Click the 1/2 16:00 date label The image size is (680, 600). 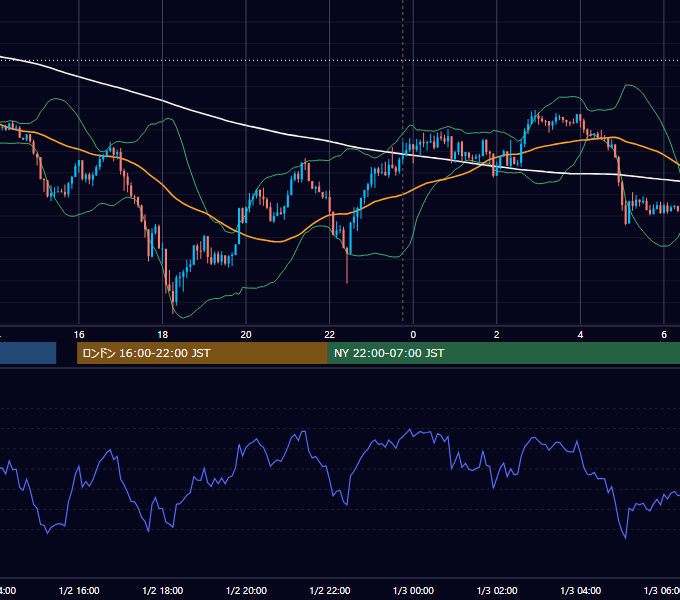[79, 590]
